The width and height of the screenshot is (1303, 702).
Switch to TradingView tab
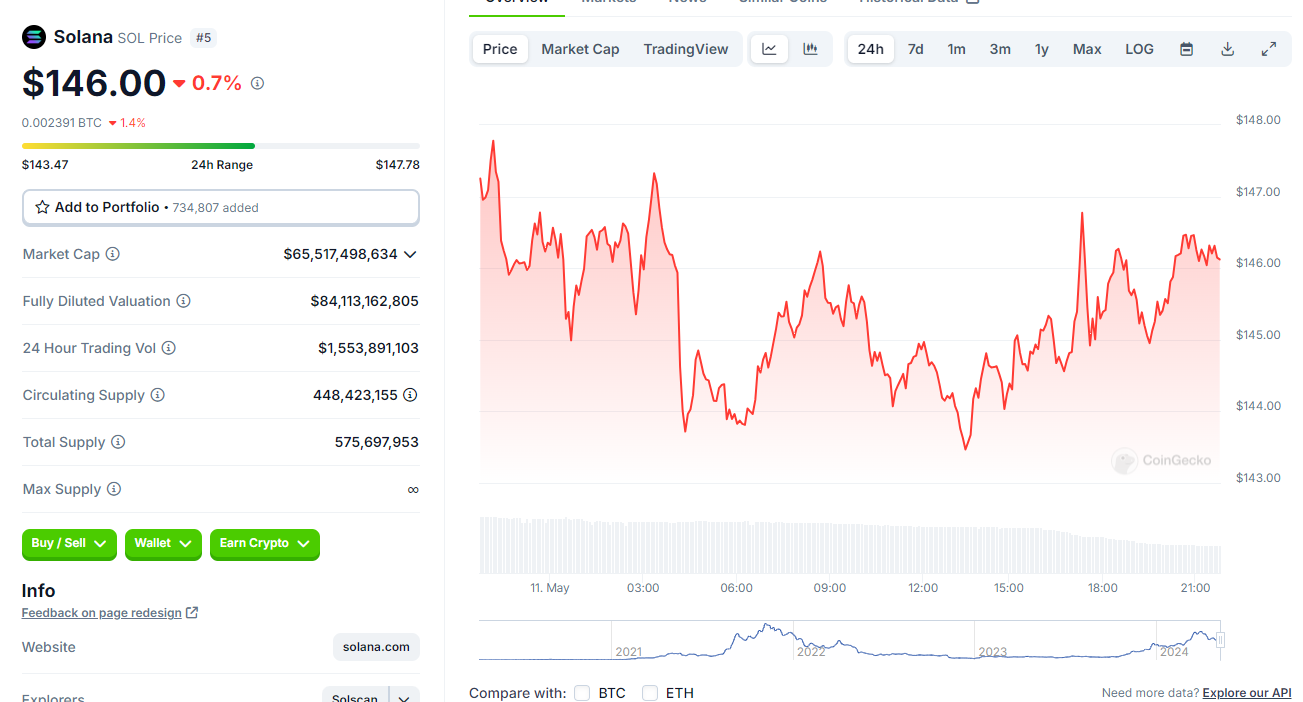pos(686,49)
